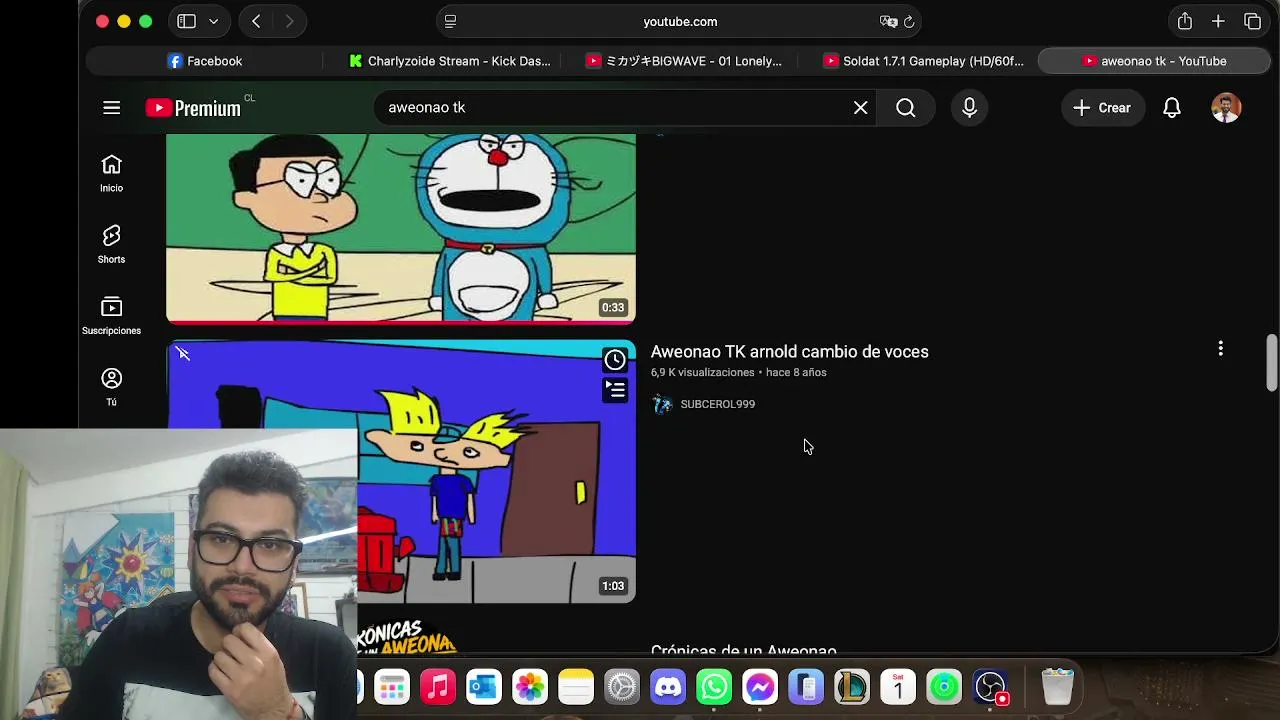Screen dimensions: 1280x720
Task: Go to YouTube Premium home via logo
Action: [194, 108]
